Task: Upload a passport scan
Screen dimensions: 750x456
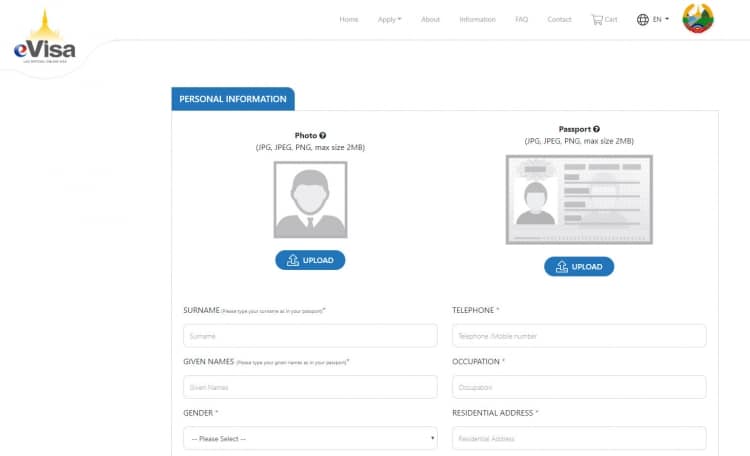Action: click(579, 267)
